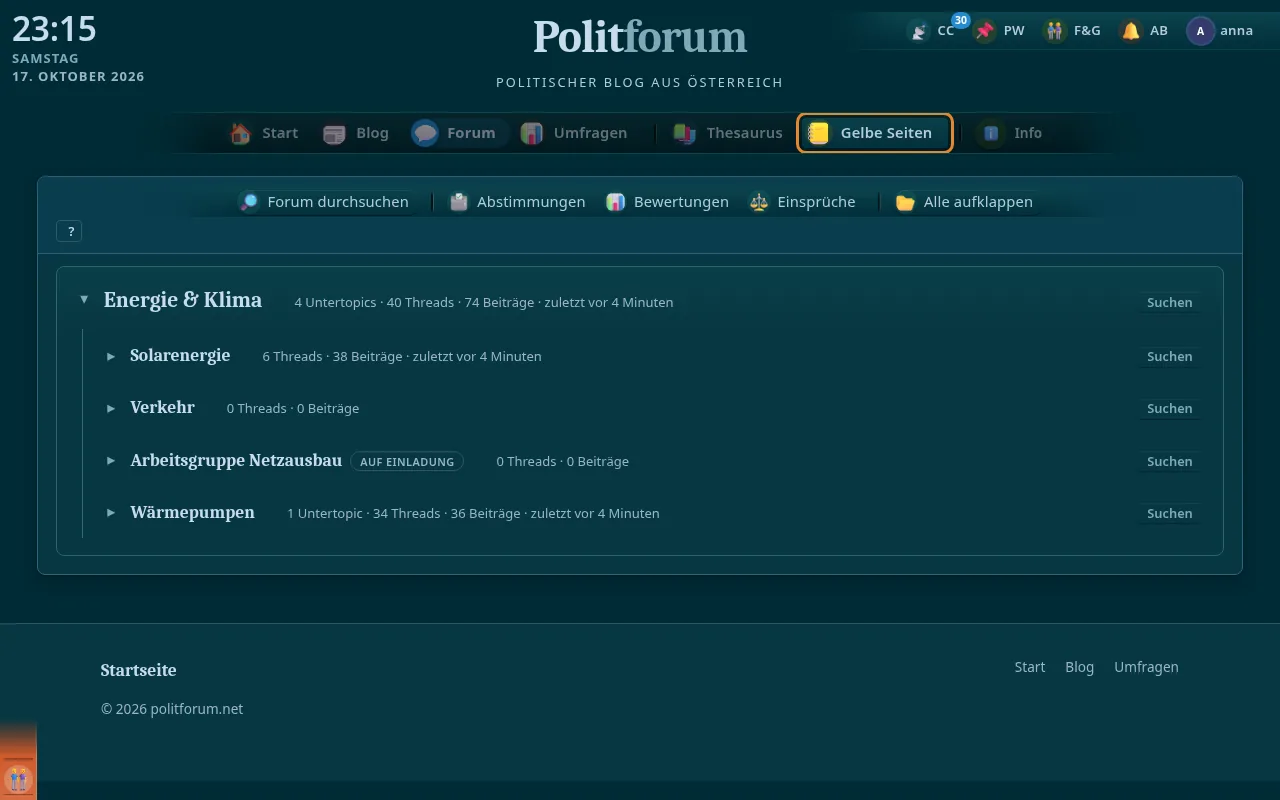Image resolution: width=1280 pixels, height=800 pixels.
Task: Click the Umfragen link in the footer
Action: pos(1146,667)
